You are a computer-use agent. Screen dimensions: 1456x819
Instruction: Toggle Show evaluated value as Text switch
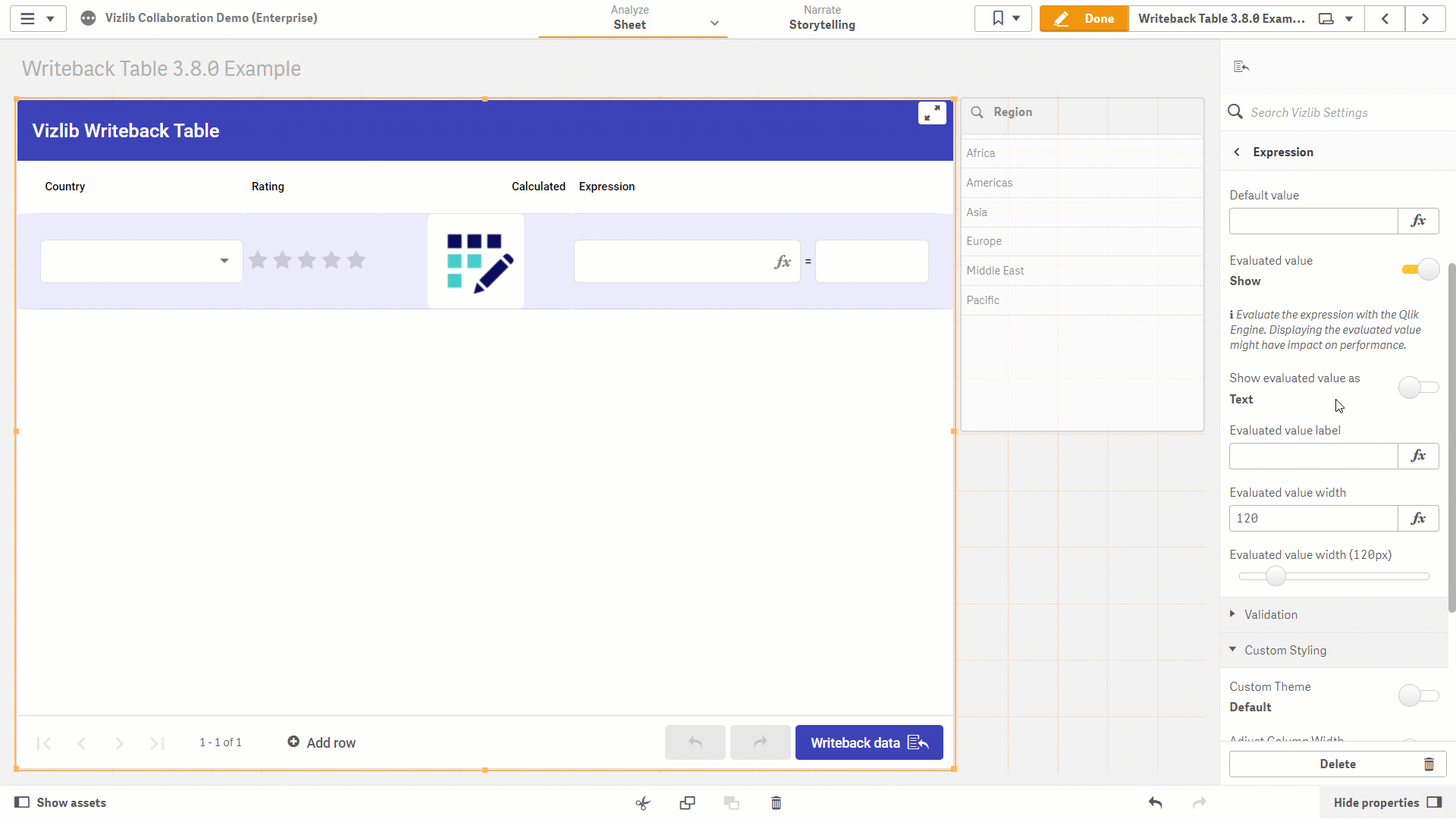coord(1418,388)
